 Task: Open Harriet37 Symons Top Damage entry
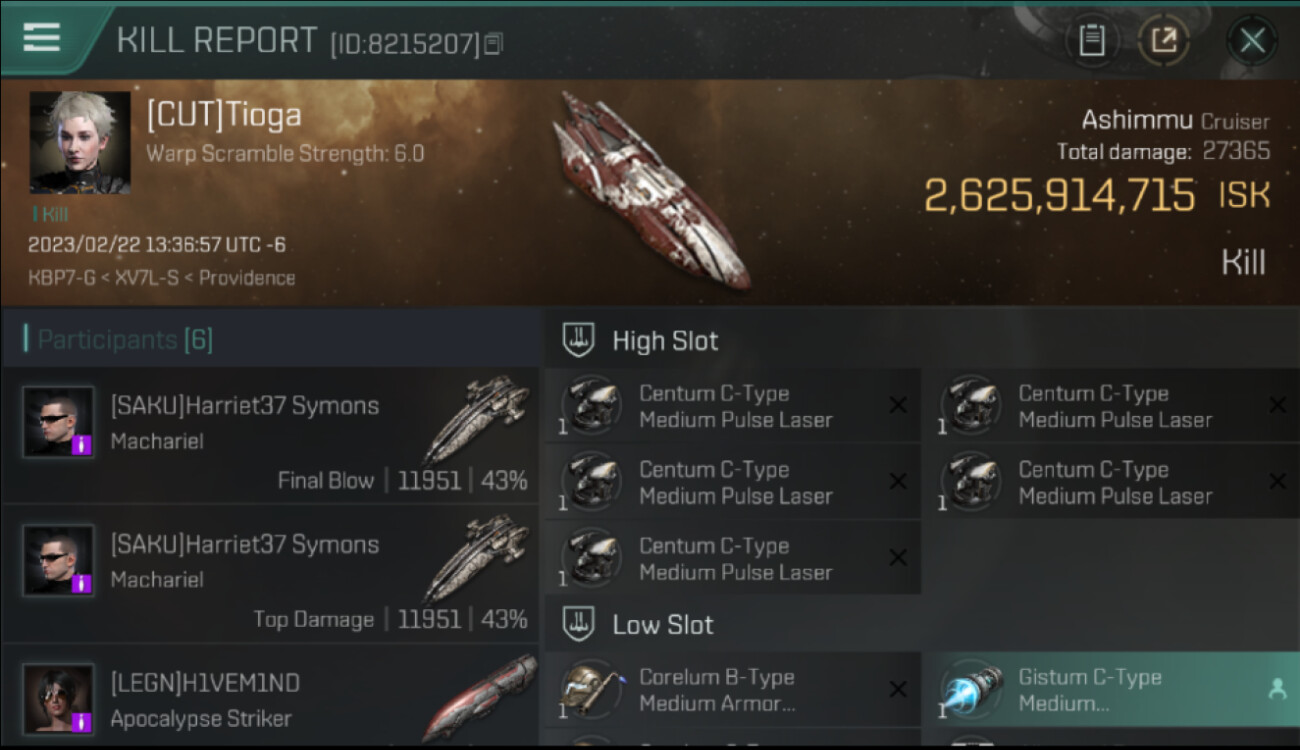pos(270,575)
